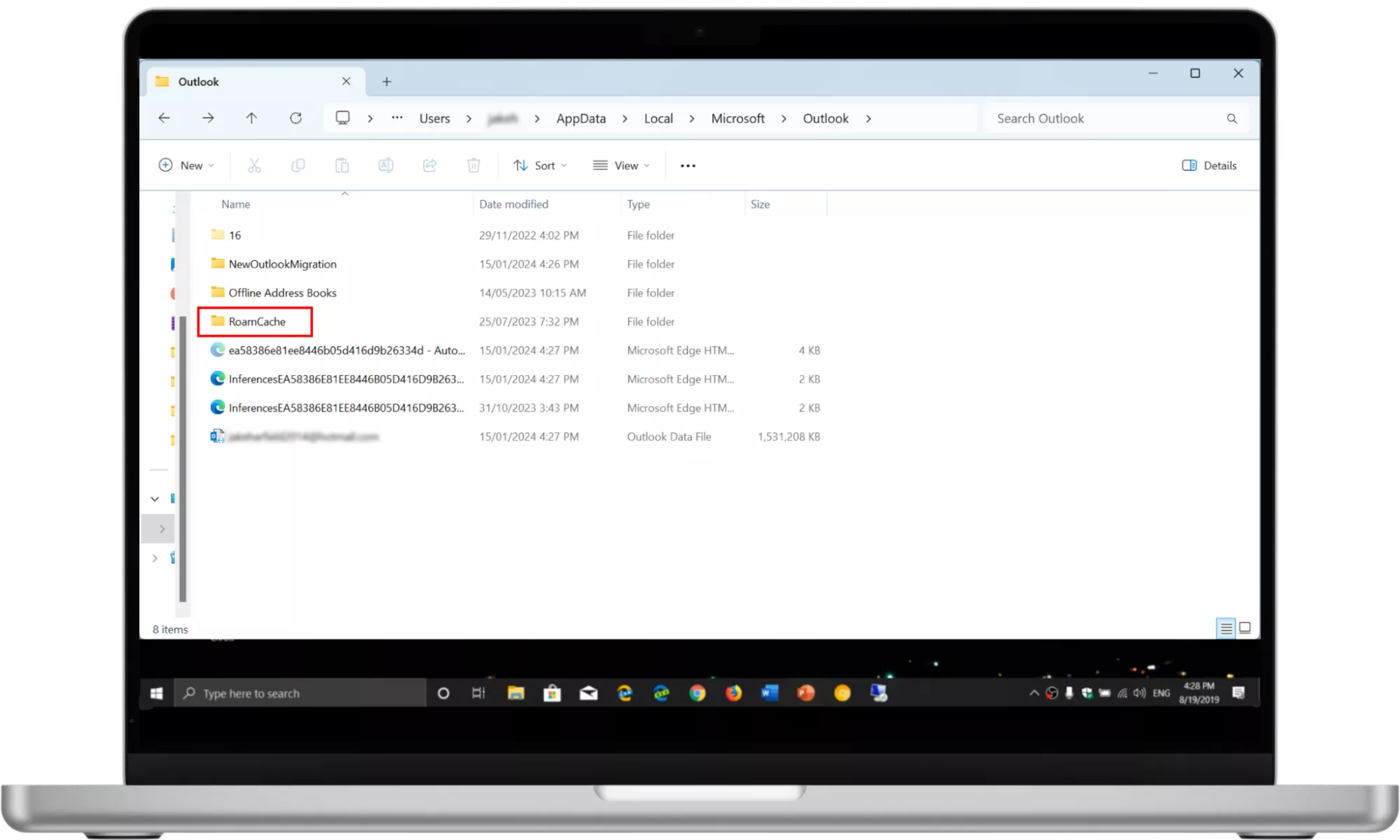
Task: Switch to details list view toggle
Action: tap(1226, 628)
